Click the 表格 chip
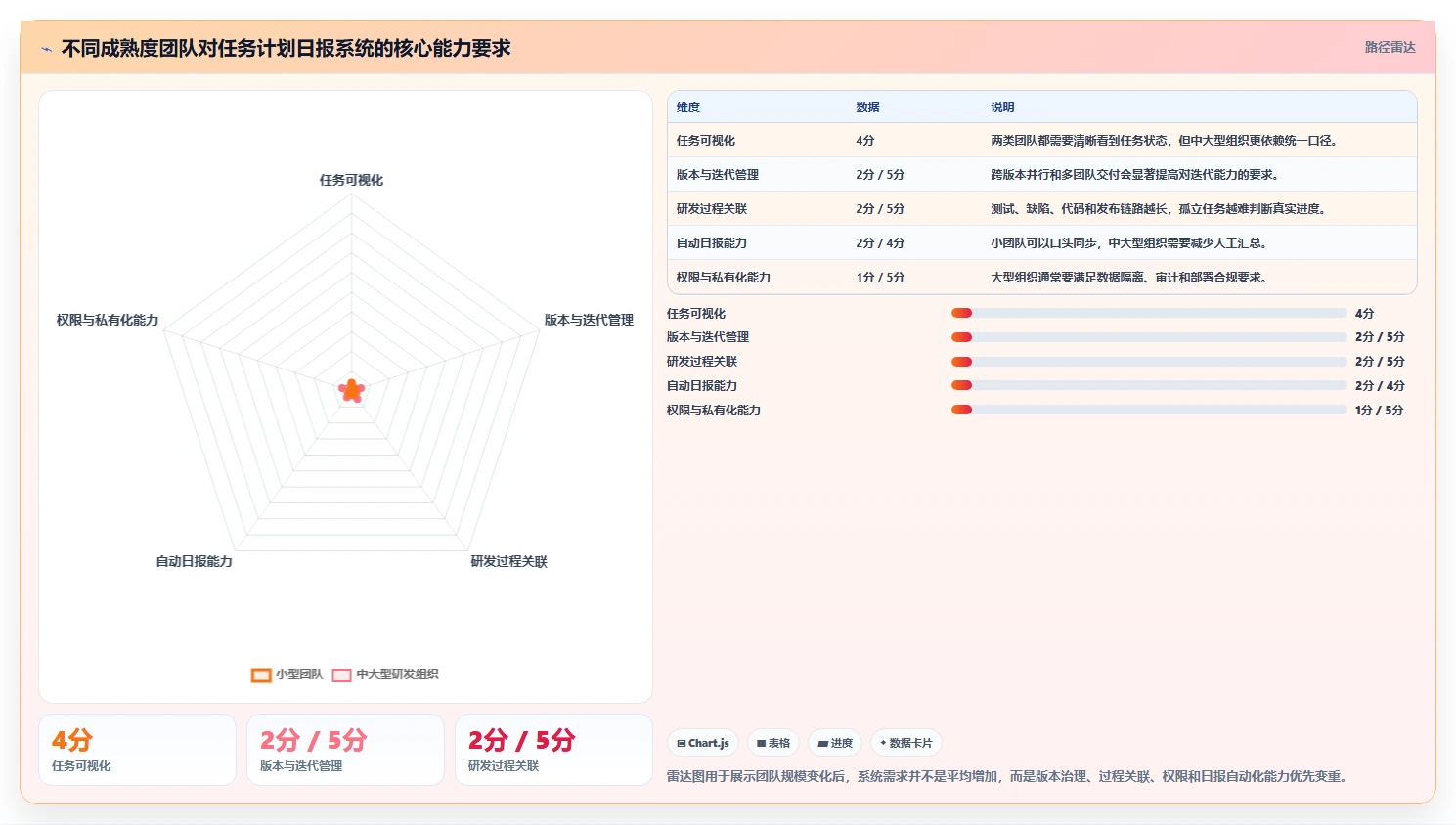 (x=773, y=743)
